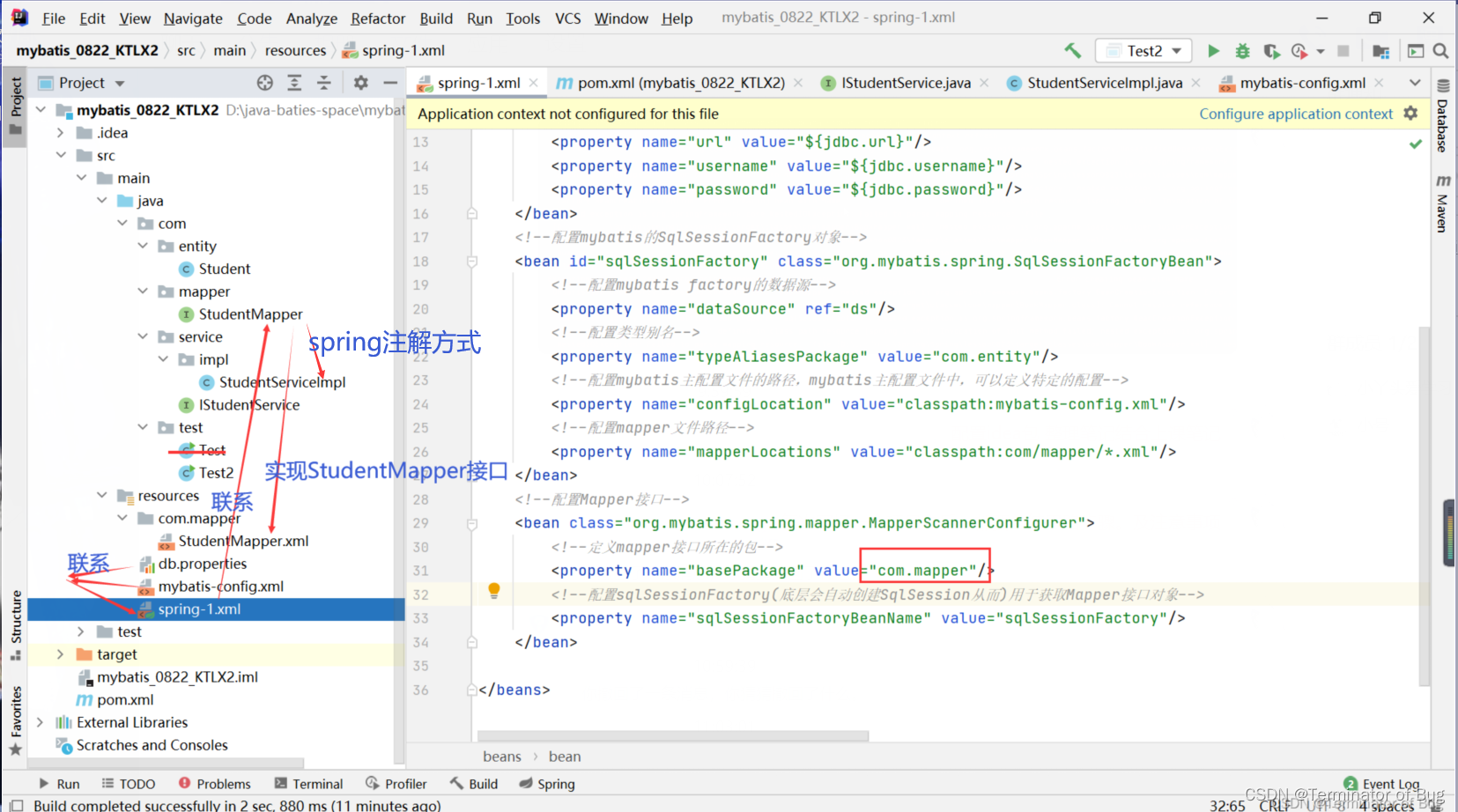The image size is (1458, 812).
Task: Expand External Libraries node
Action: 41,721
